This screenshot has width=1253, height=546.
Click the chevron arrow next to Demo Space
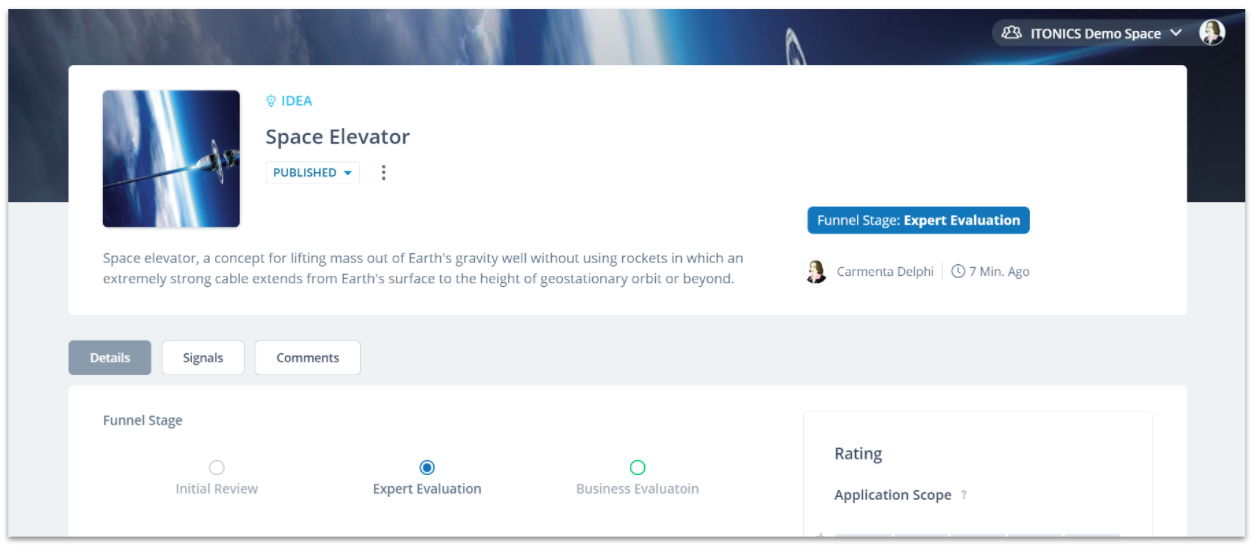[1176, 33]
